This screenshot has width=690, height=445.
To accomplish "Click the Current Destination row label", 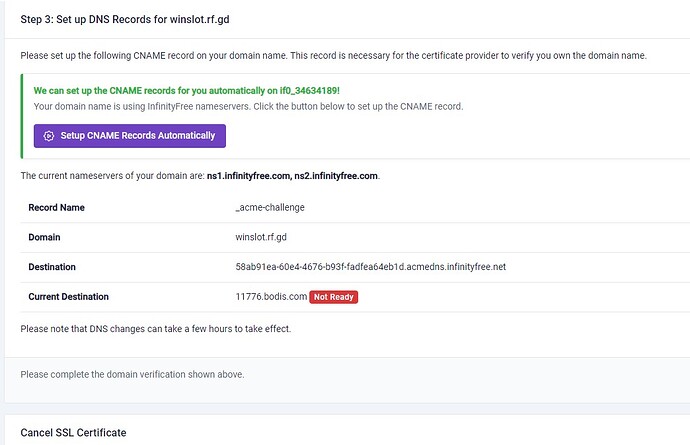I will (69, 297).
